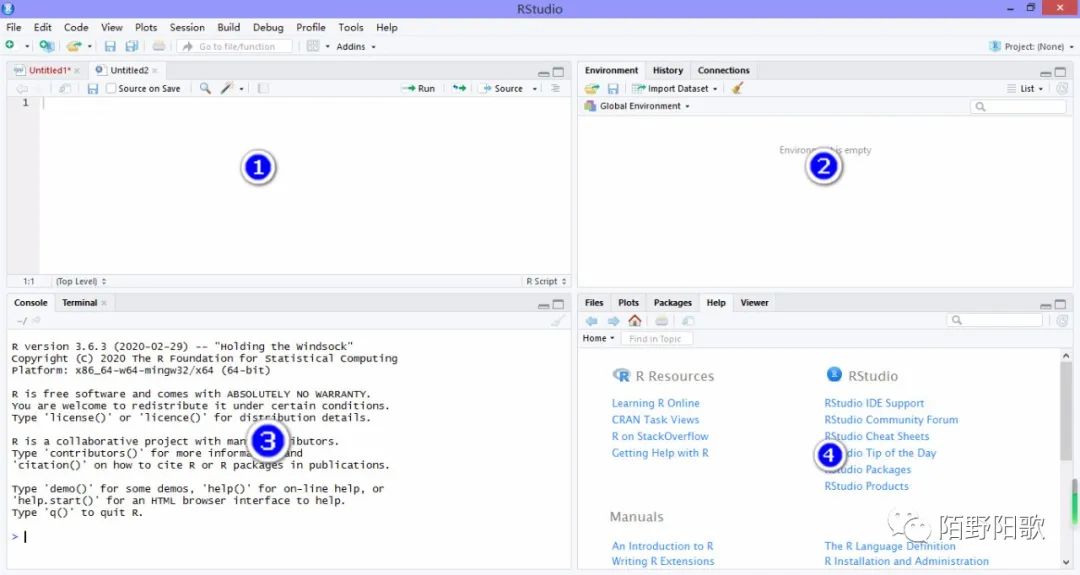Click the New File plus icon
Screen dimensions: 1080x575
click(10, 45)
